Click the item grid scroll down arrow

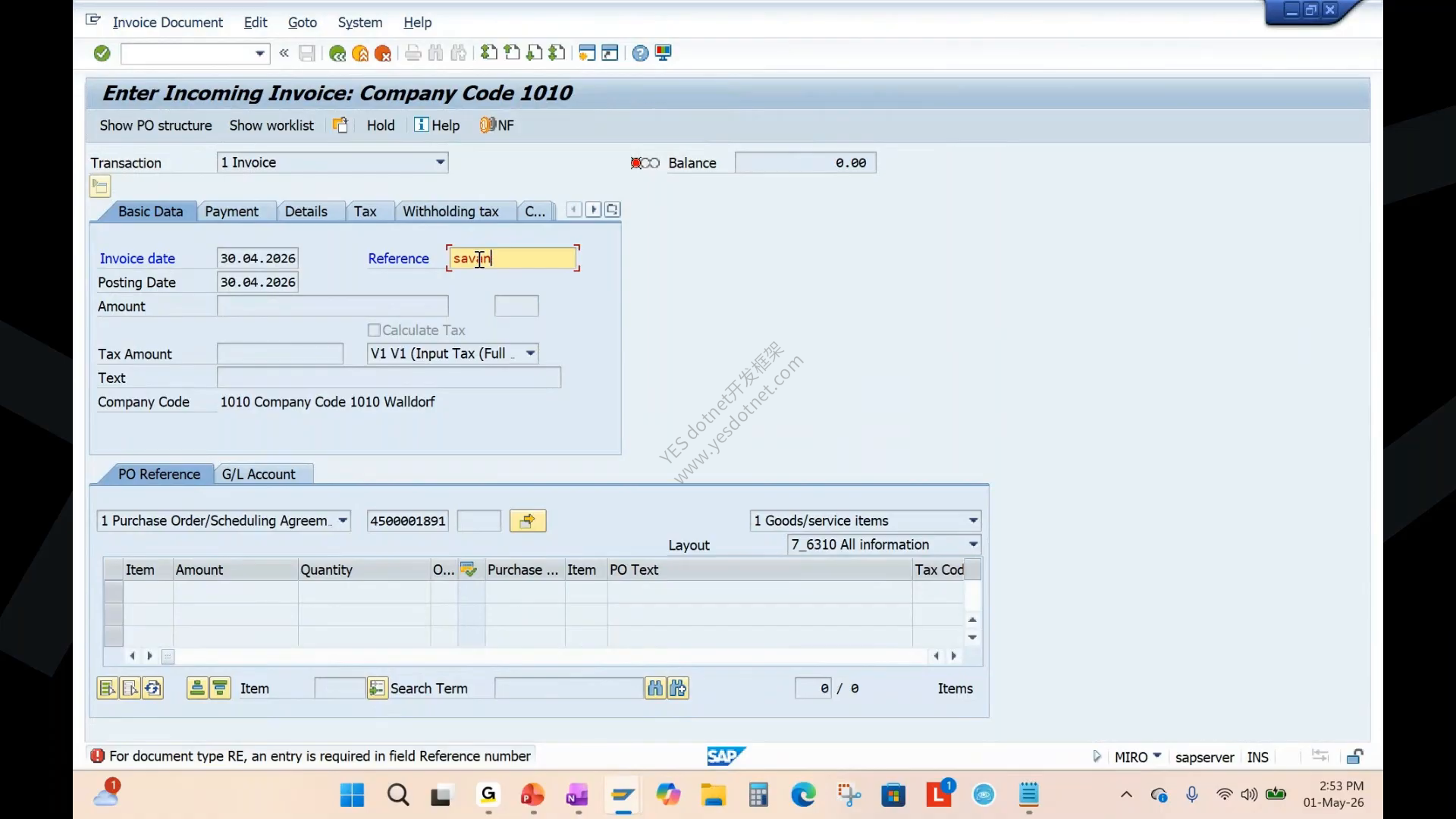tap(972, 638)
